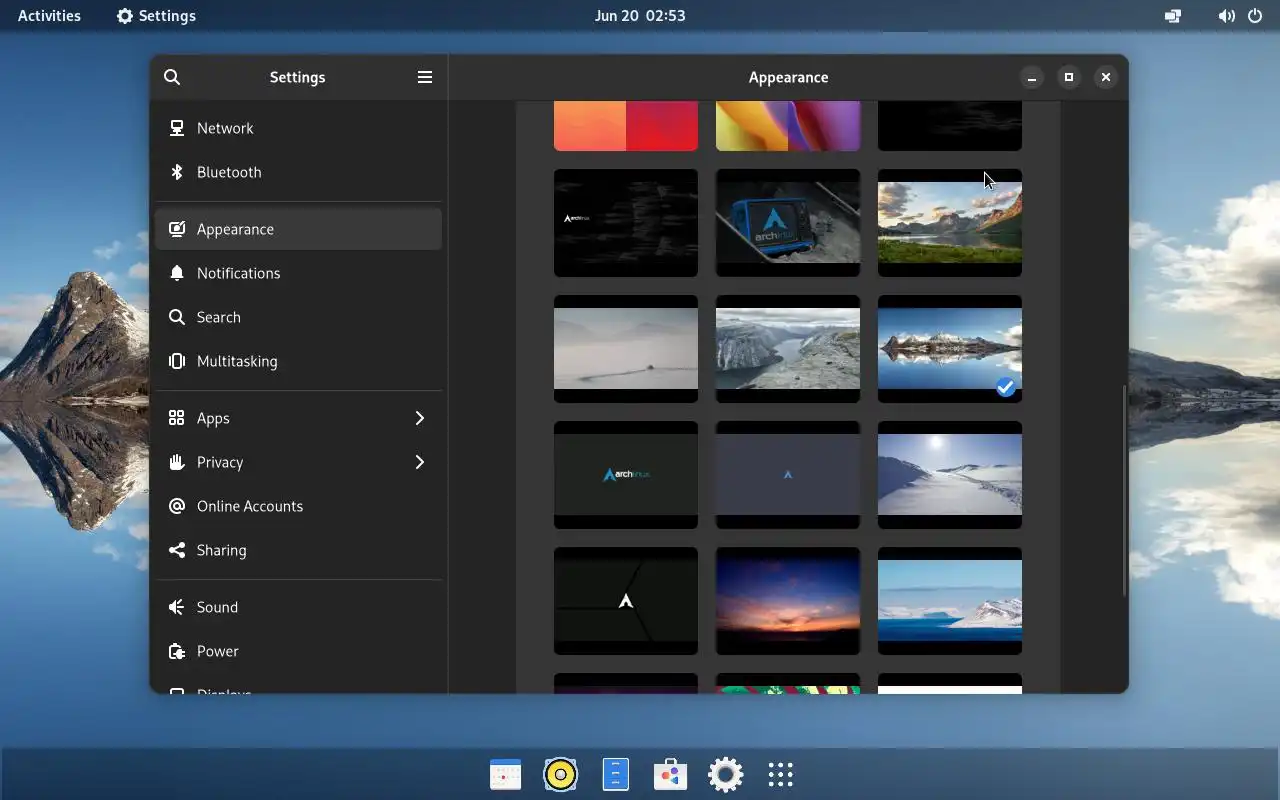Open the Settings app menu in top bar
The image size is (1280, 800).
click(156, 16)
